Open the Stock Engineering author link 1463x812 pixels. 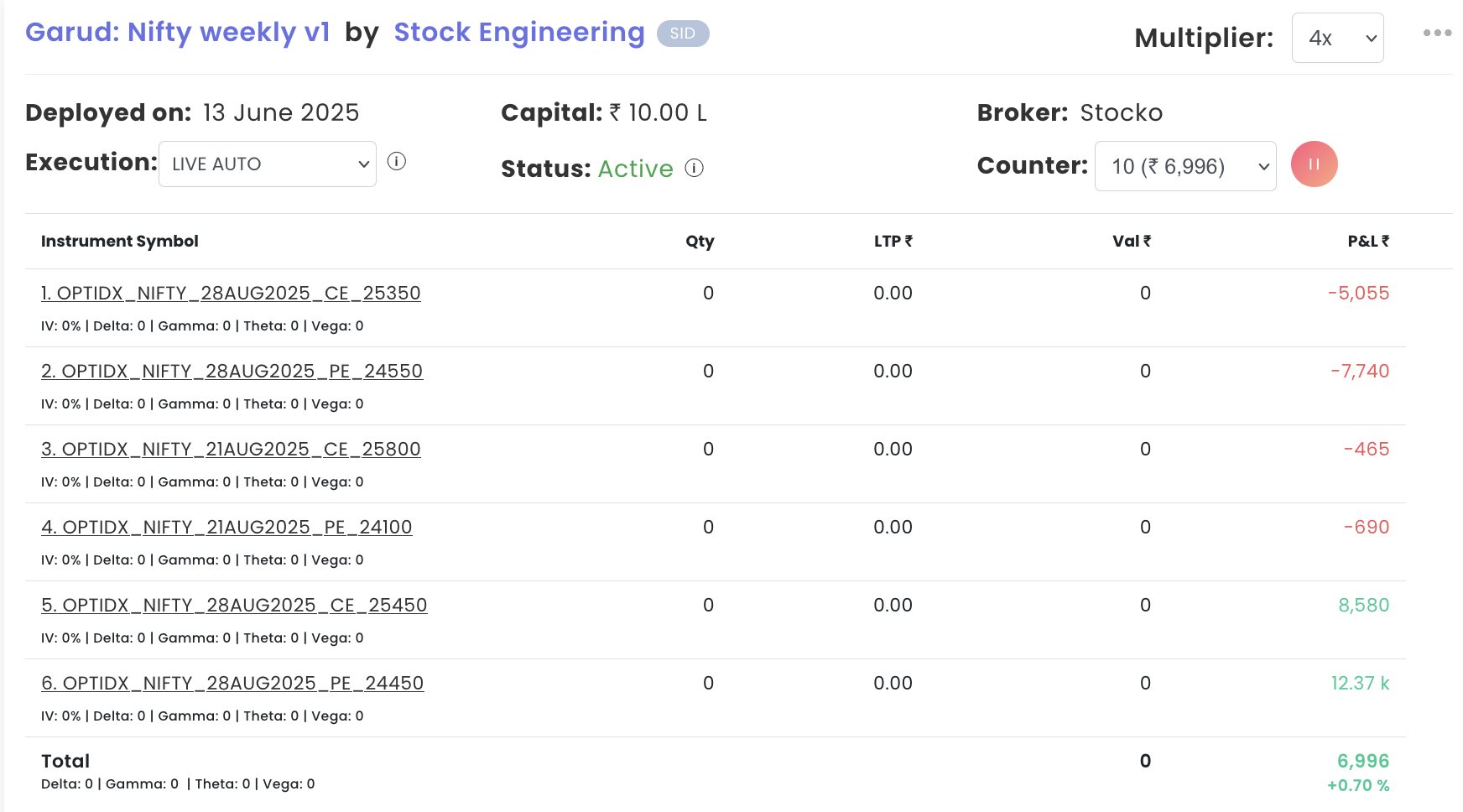pyautogui.click(x=519, y=33)
